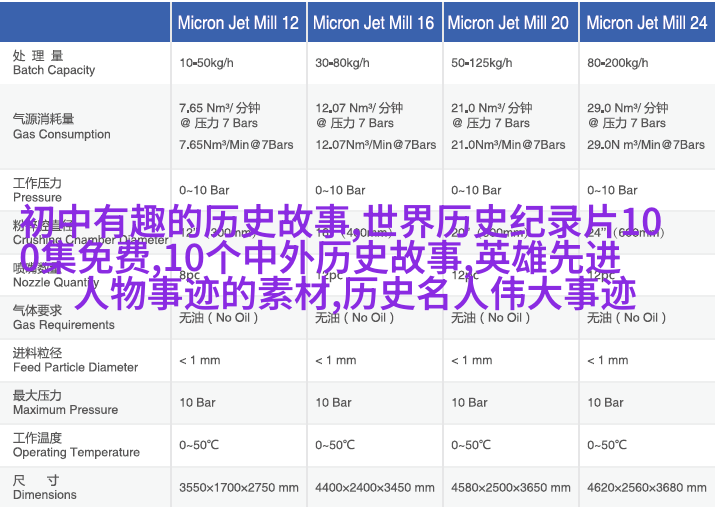
Task: Click the Gas Consumption row label
Action: click(x=62, y=134)
